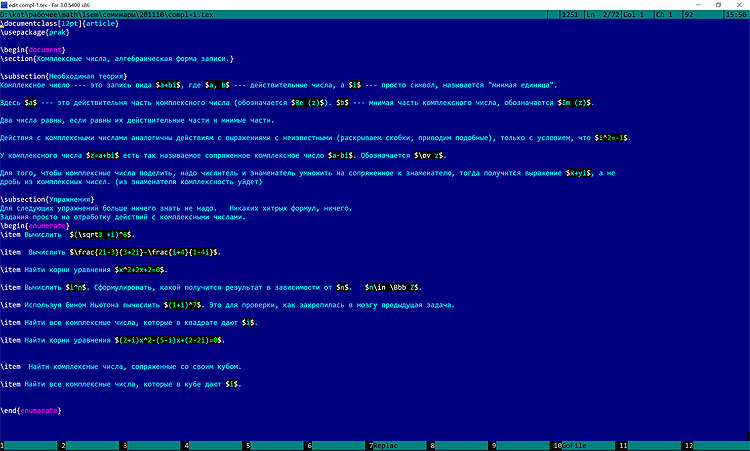This screenshot has height=451, width=750.
Task: Click key bar slot number 1
Action: coord(32,445)
